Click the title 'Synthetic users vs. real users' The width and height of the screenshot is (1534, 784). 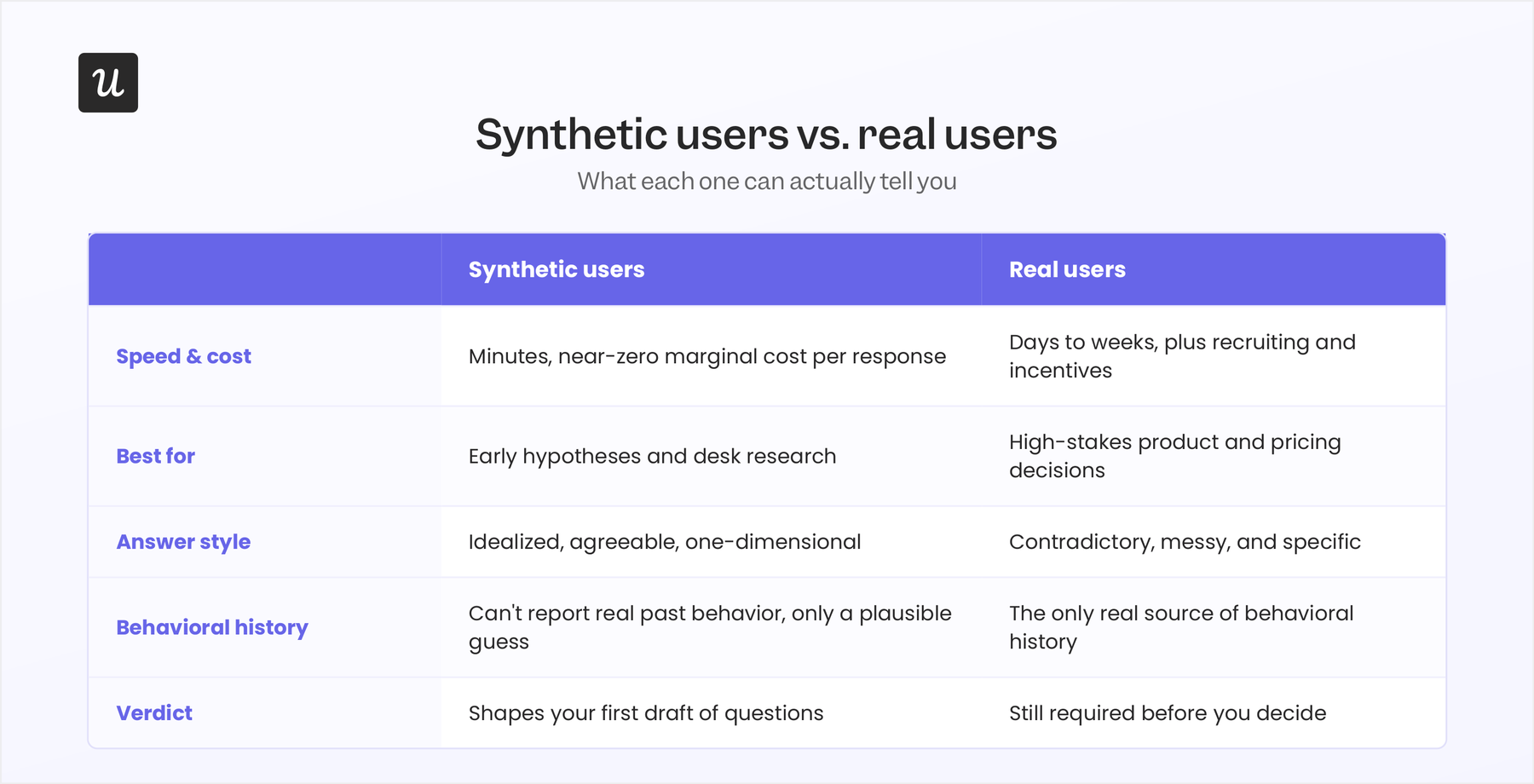(x=766, y=135)
